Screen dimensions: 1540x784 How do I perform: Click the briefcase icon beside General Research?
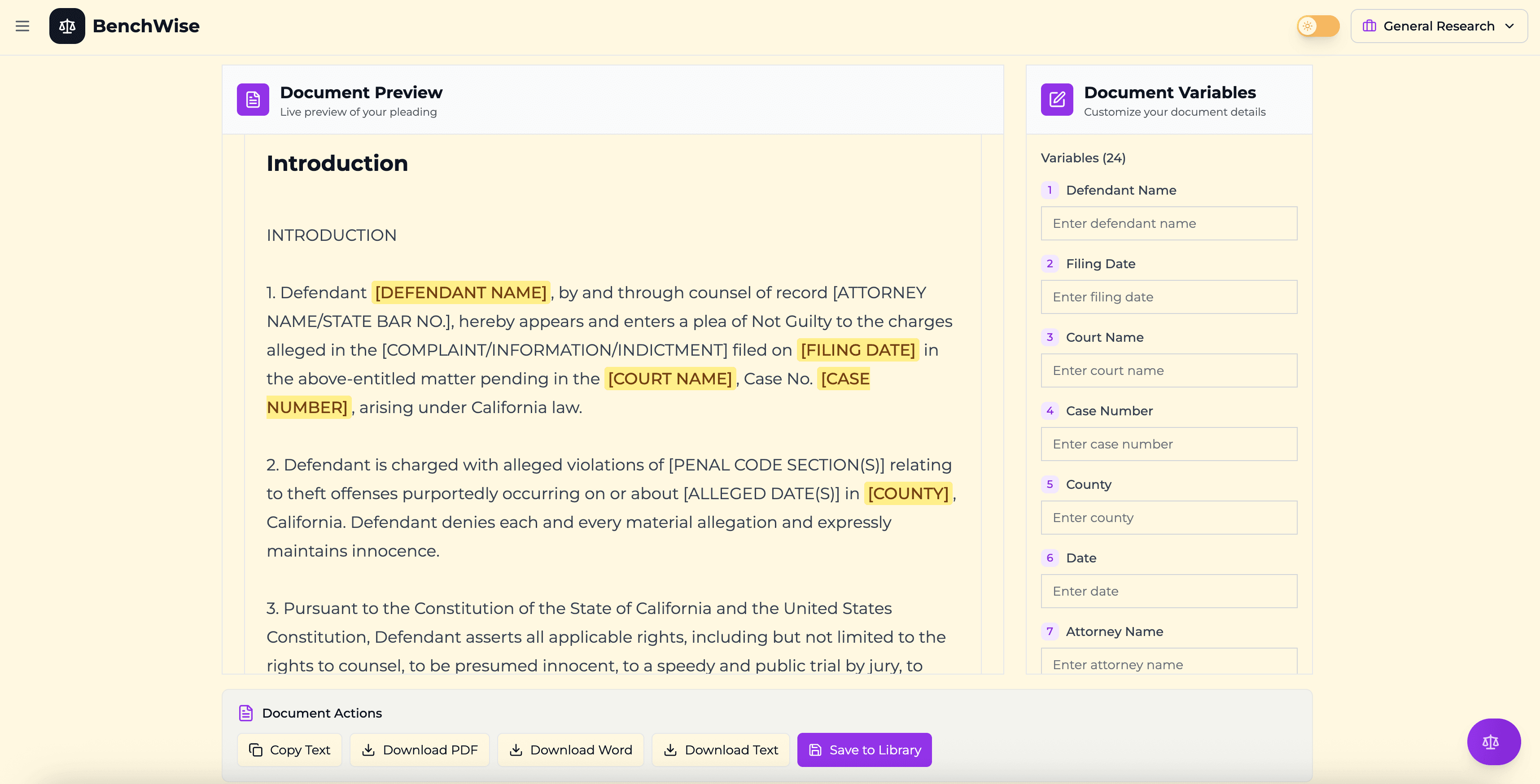1370,26
